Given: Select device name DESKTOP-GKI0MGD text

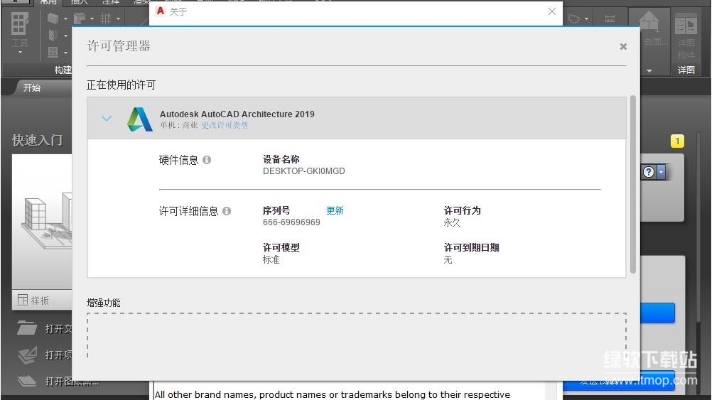Looking at the screenshot, I should [304, 171].
